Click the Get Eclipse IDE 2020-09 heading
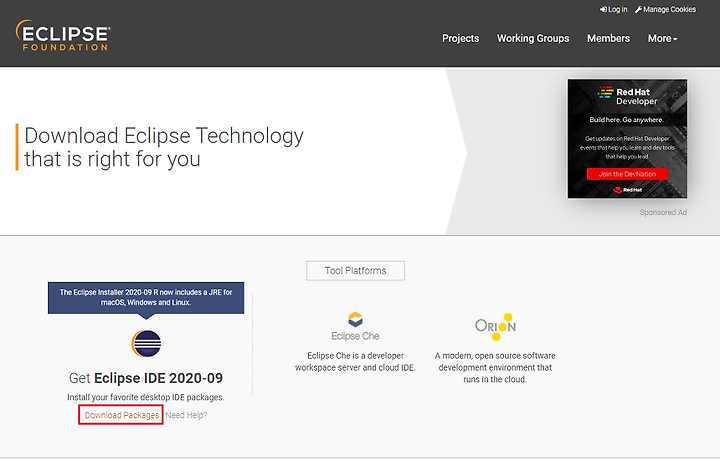This screenshot has width=720, height=461. click(x=146, y=378)
